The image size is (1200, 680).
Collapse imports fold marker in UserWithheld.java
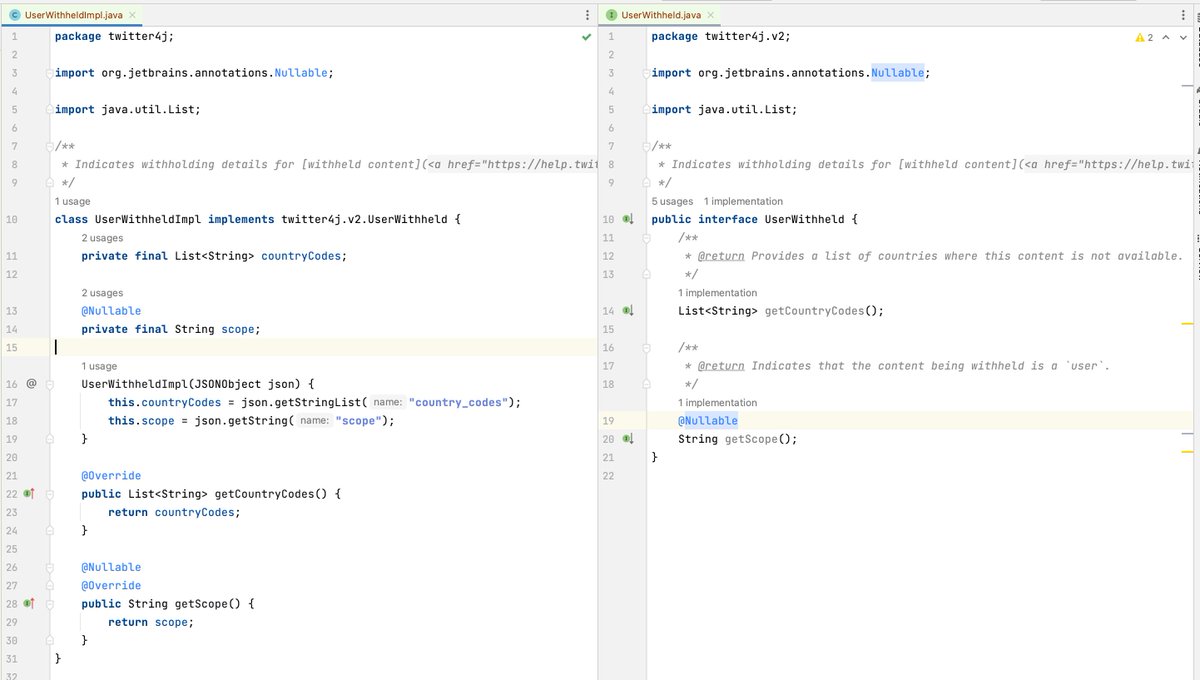pos(645,73)
